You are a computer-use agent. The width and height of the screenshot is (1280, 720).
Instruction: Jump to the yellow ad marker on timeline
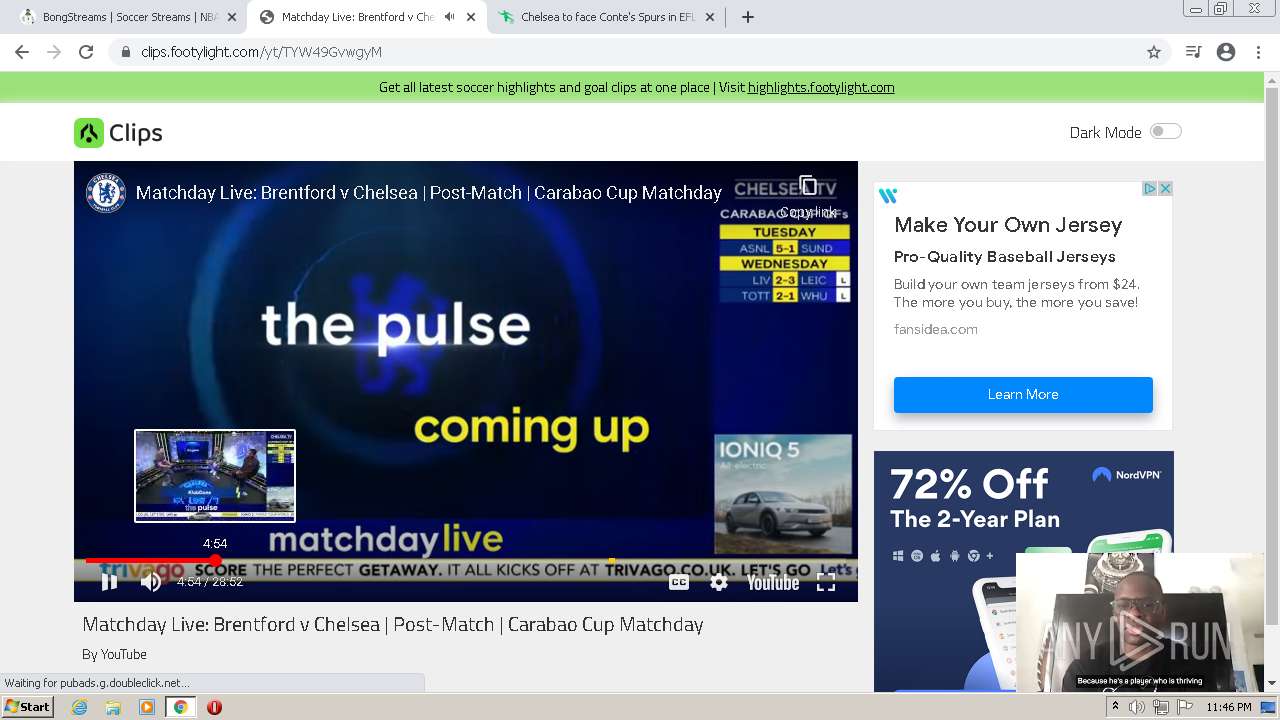[611, 561]
